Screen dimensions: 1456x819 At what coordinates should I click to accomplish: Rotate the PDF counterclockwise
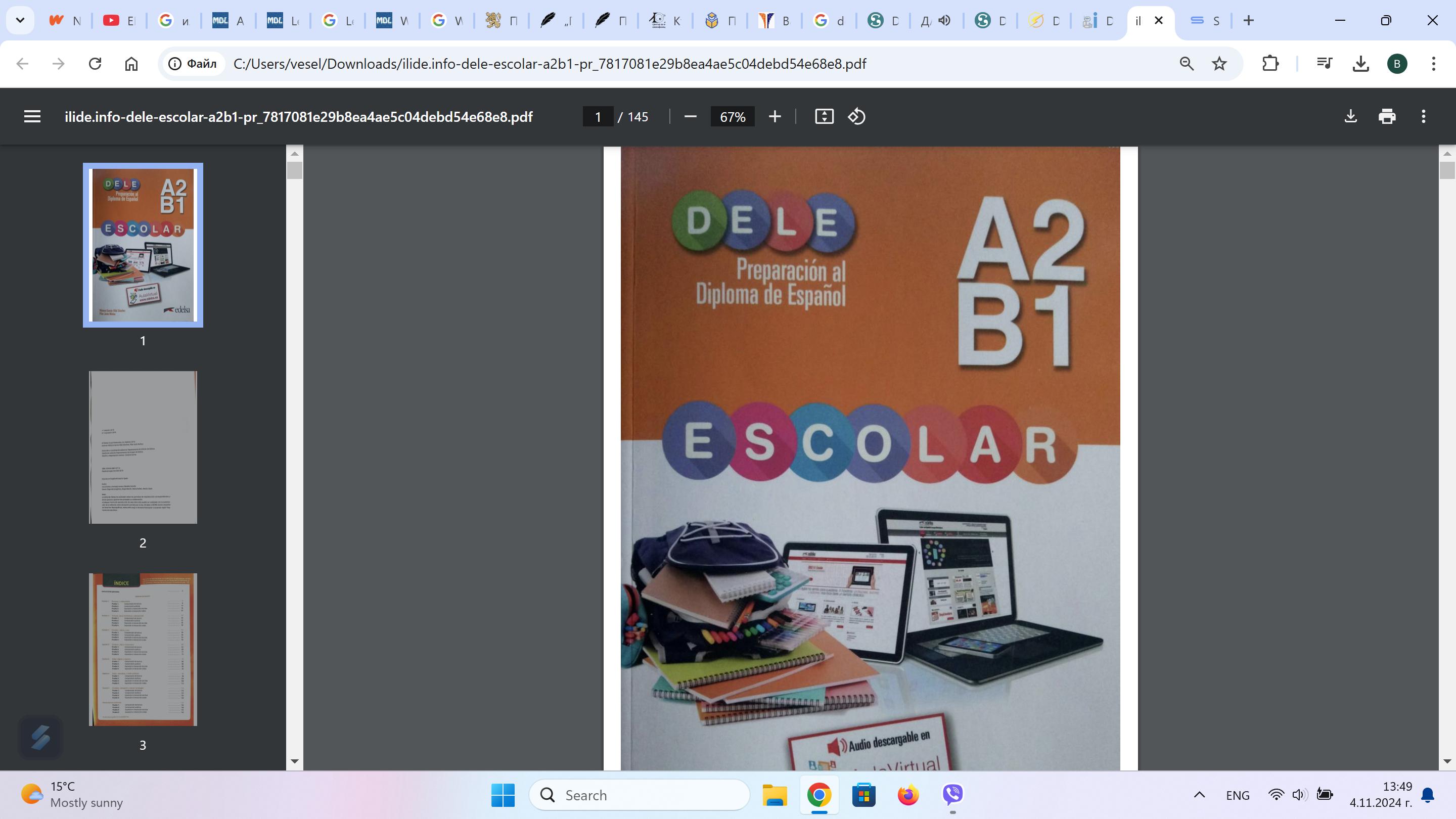click(857, 117)
